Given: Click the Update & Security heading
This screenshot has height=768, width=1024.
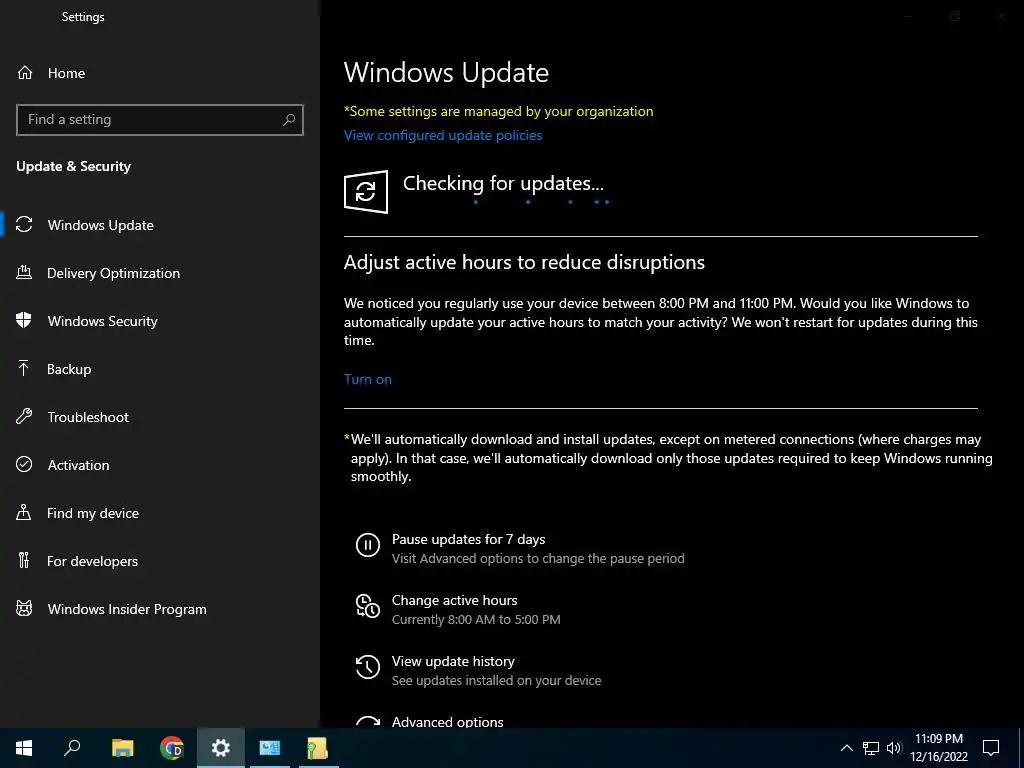Looking at the screenshot, I should (73, 166).
